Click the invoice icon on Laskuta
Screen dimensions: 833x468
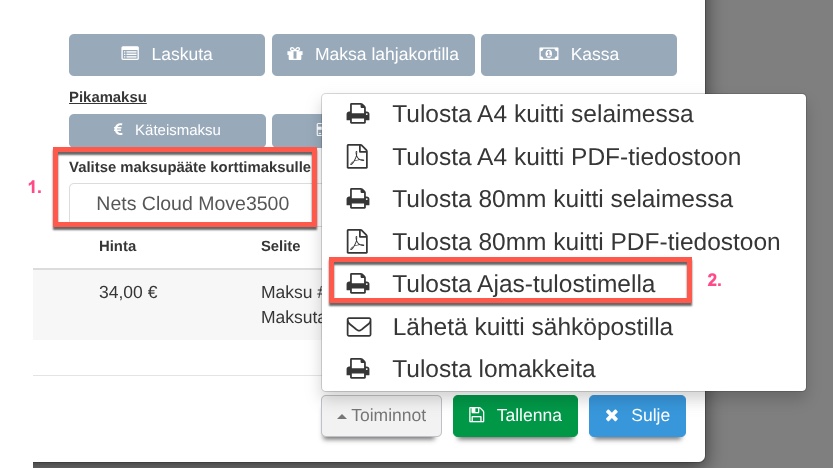point(128,54)
